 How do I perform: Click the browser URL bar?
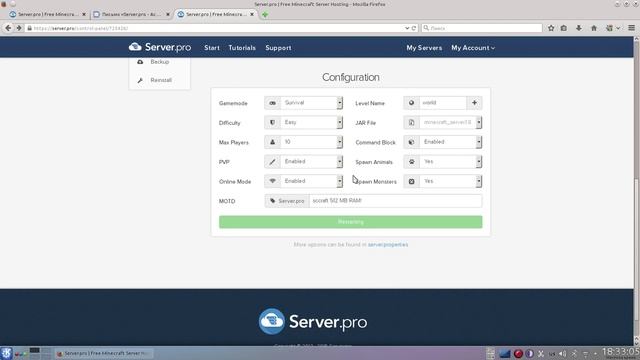pos(216,28)
